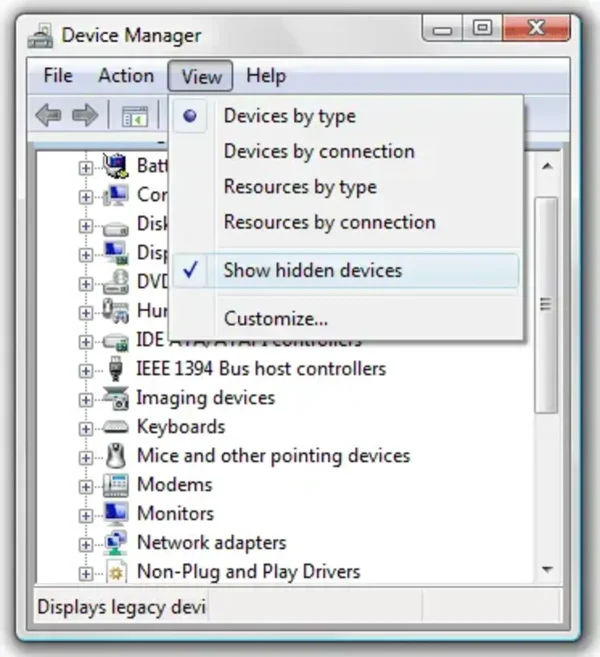Viewport: 600px width, 657px height.
Task: Click the Device Manager title bar icon
Action: point(40,36)
